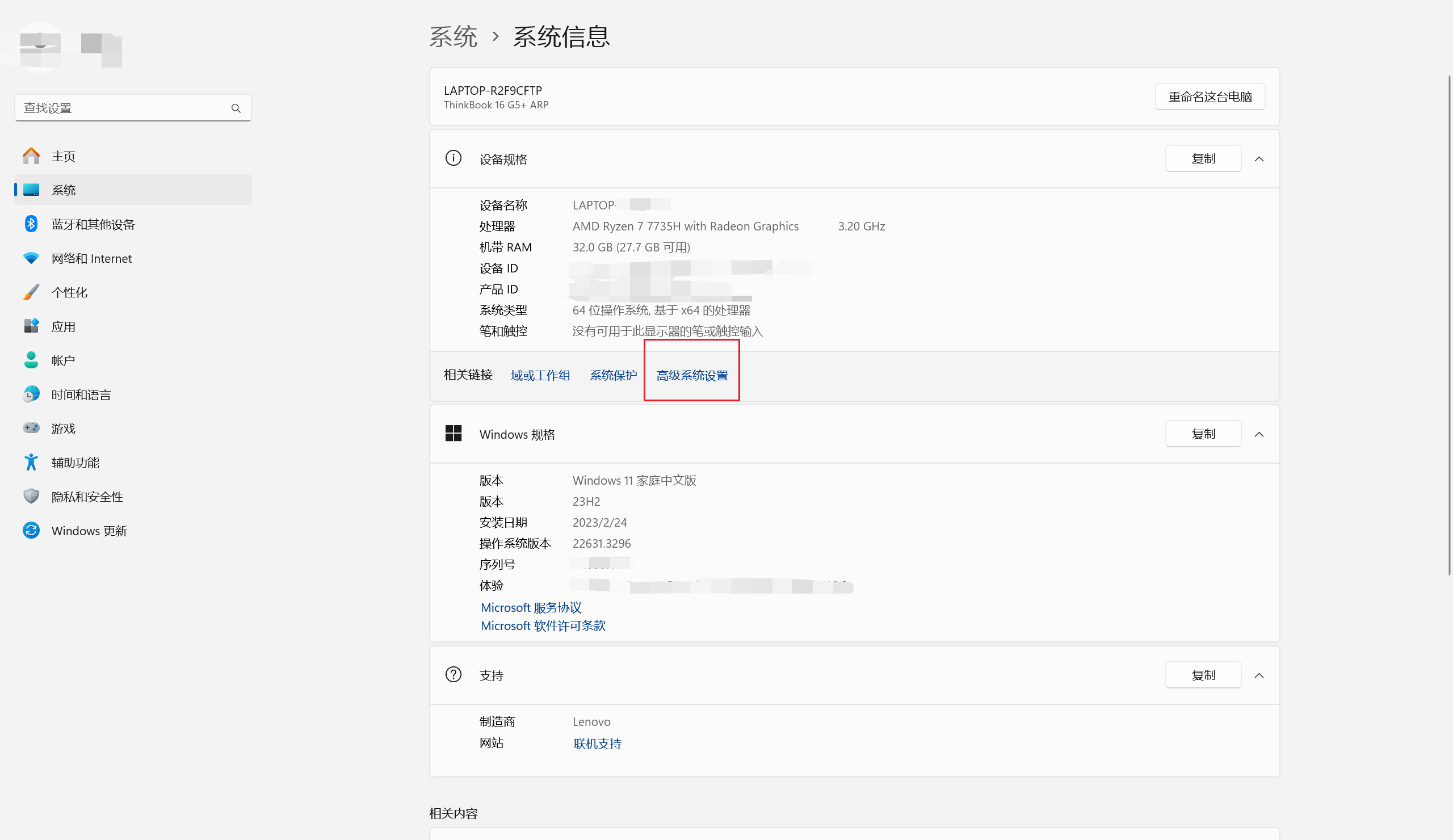Open 游戏 via the gamepad icon
The width and height of the screenshot is (1453, 840).
point(31,429)
